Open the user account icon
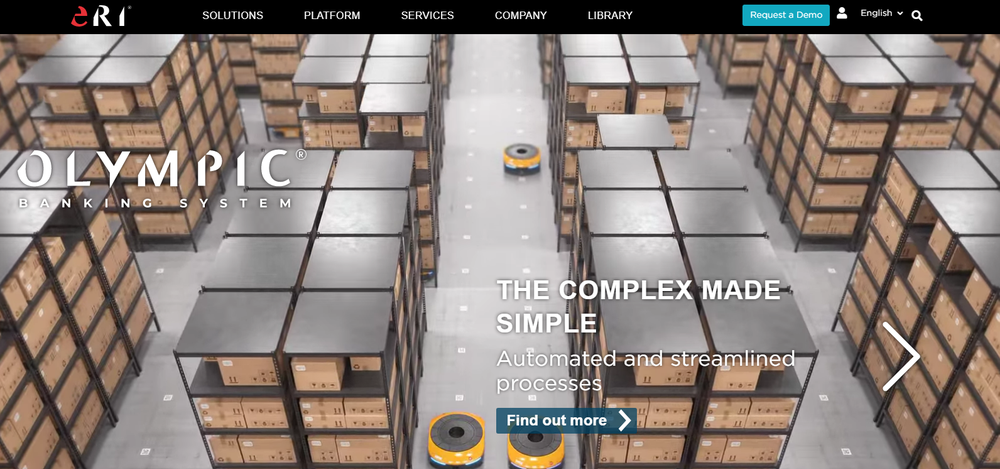The image size is (1000, 469). [x=842, y=13]
